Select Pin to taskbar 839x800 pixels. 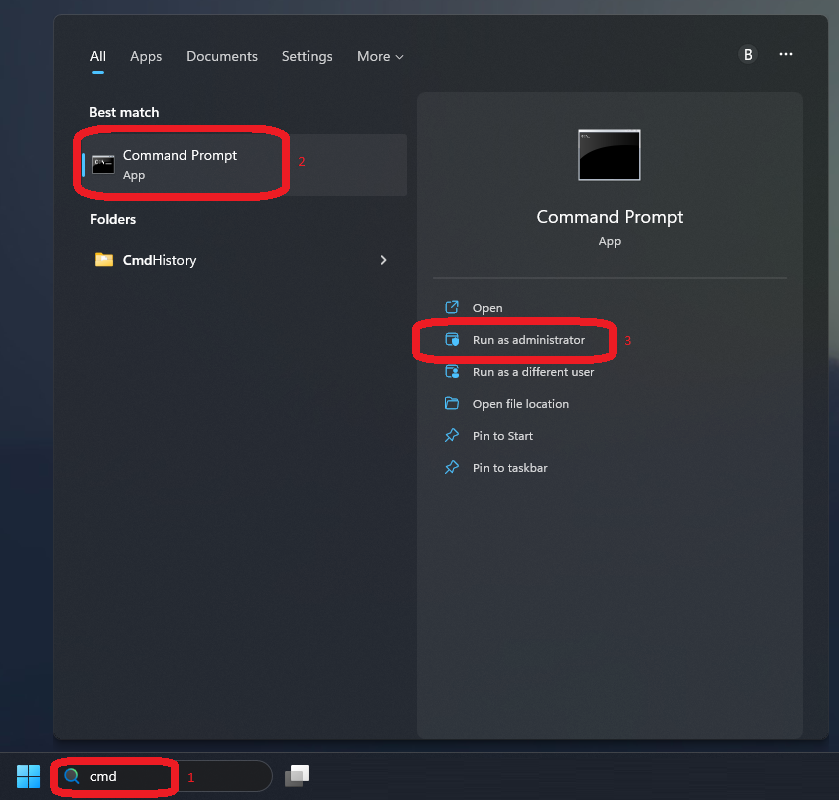coord(609,468)
